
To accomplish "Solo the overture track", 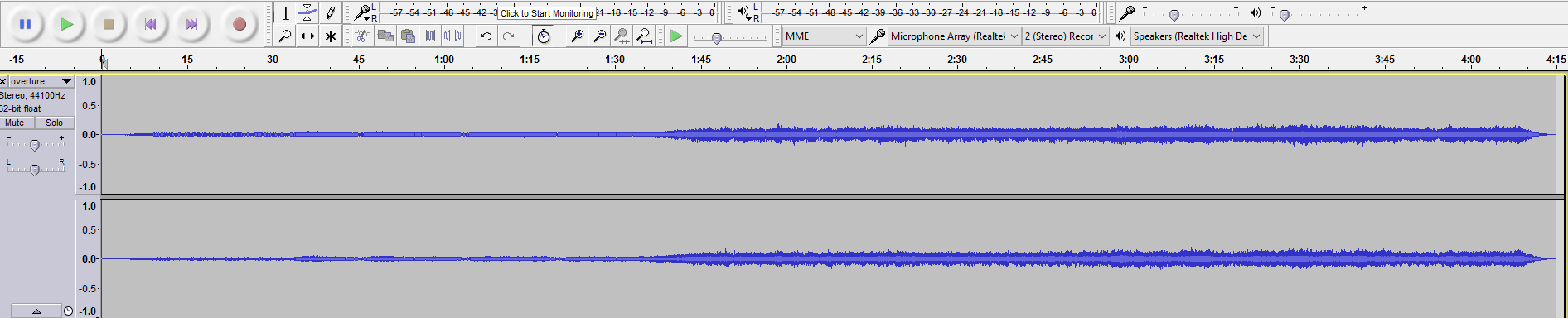I will pos(54,123).
